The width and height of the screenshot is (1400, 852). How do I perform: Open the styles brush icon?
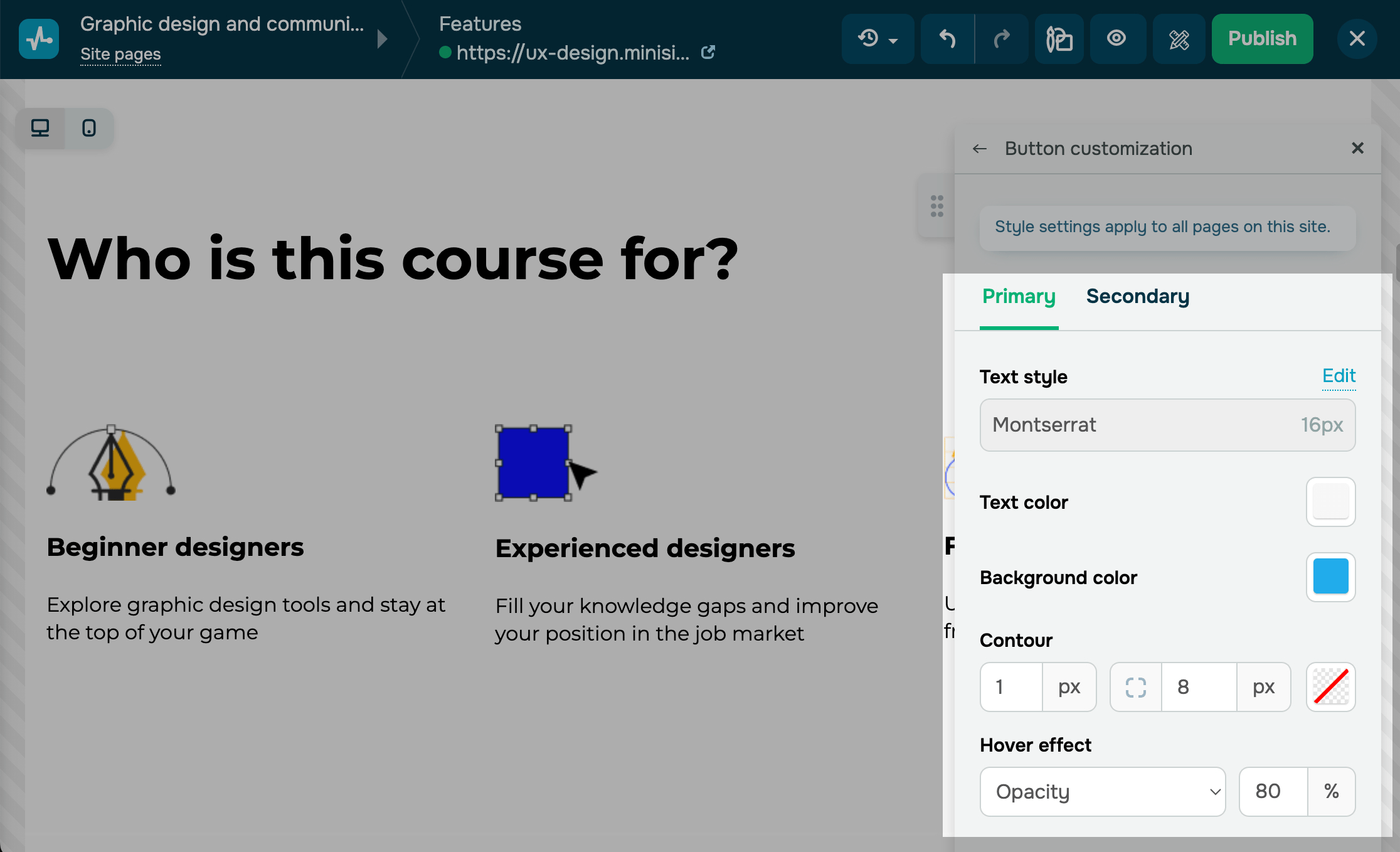tap(1059, 39)
